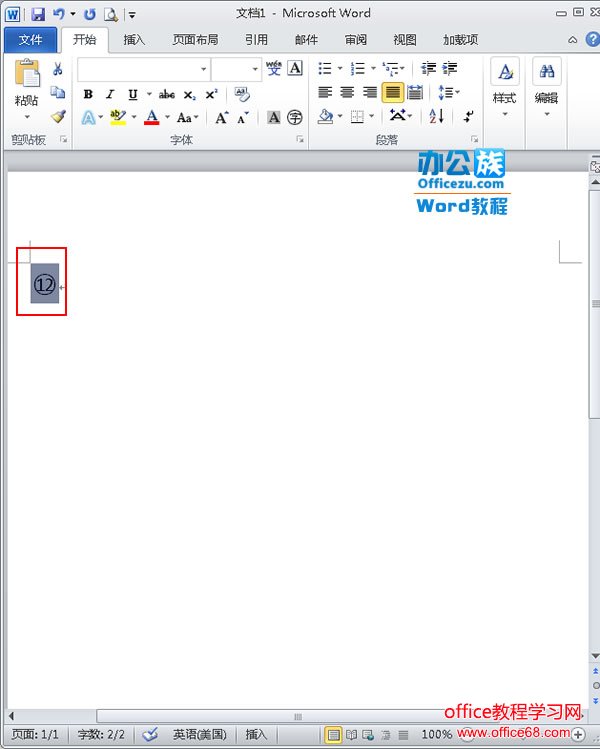Image resolution: width=600 pixels, height=749 pixels.
Task: Click the Enclose Characters (字) icon
Action: coord(295,117)
